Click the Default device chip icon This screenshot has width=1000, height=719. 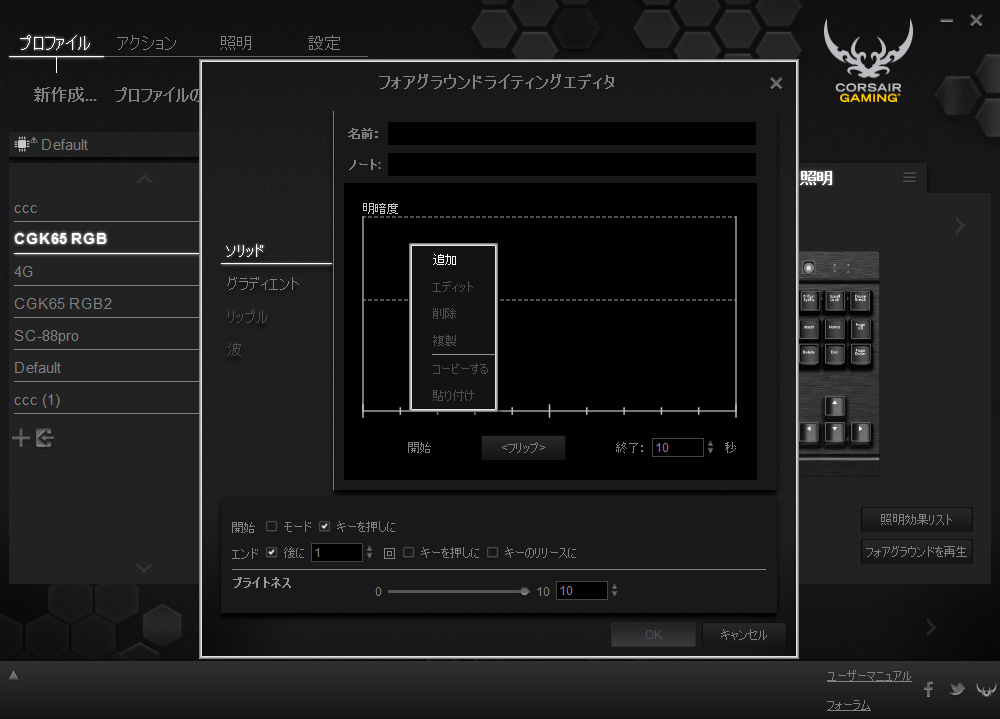24,144
